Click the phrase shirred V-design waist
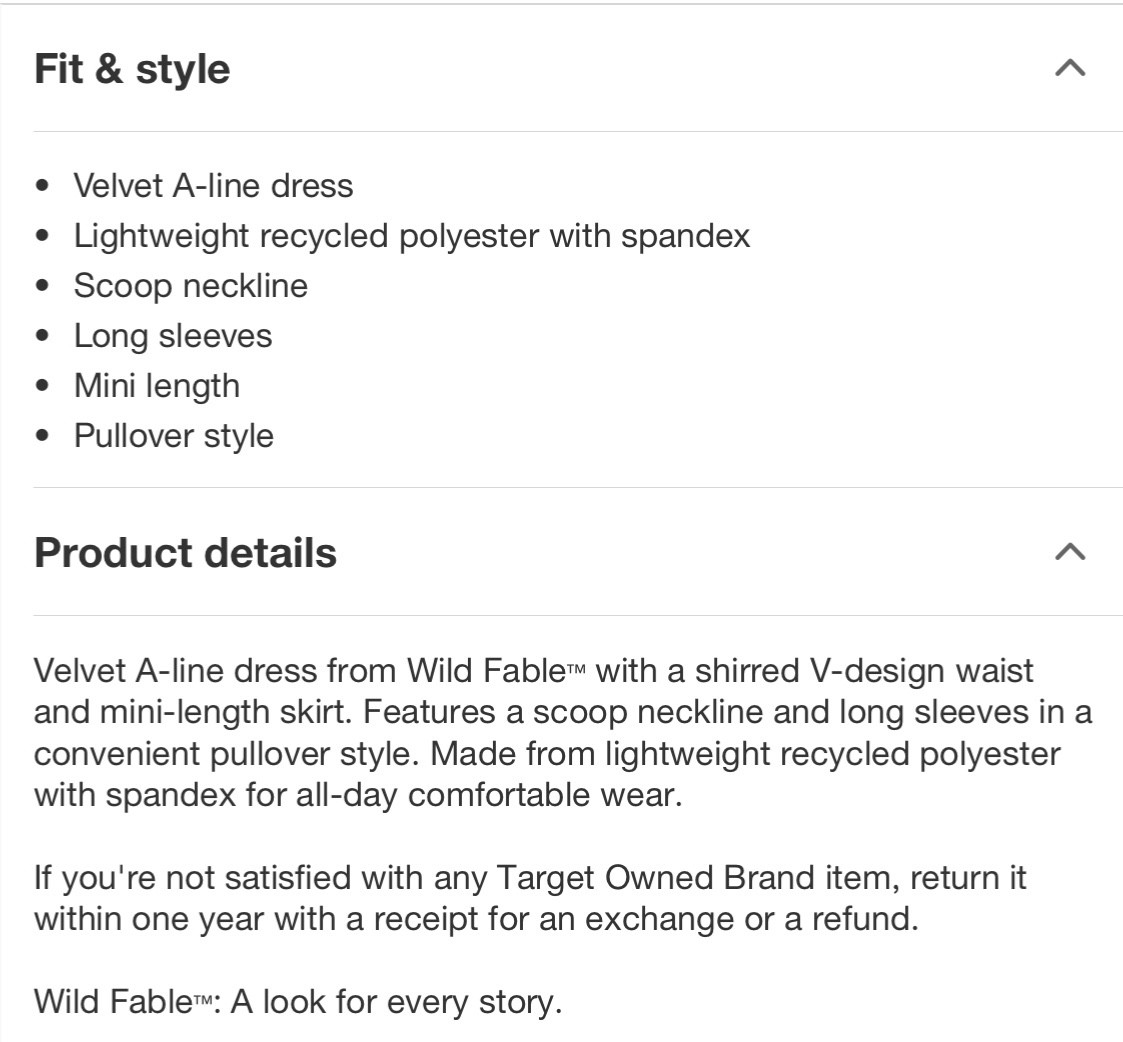 pyautogui.click(x=864, y=671)
